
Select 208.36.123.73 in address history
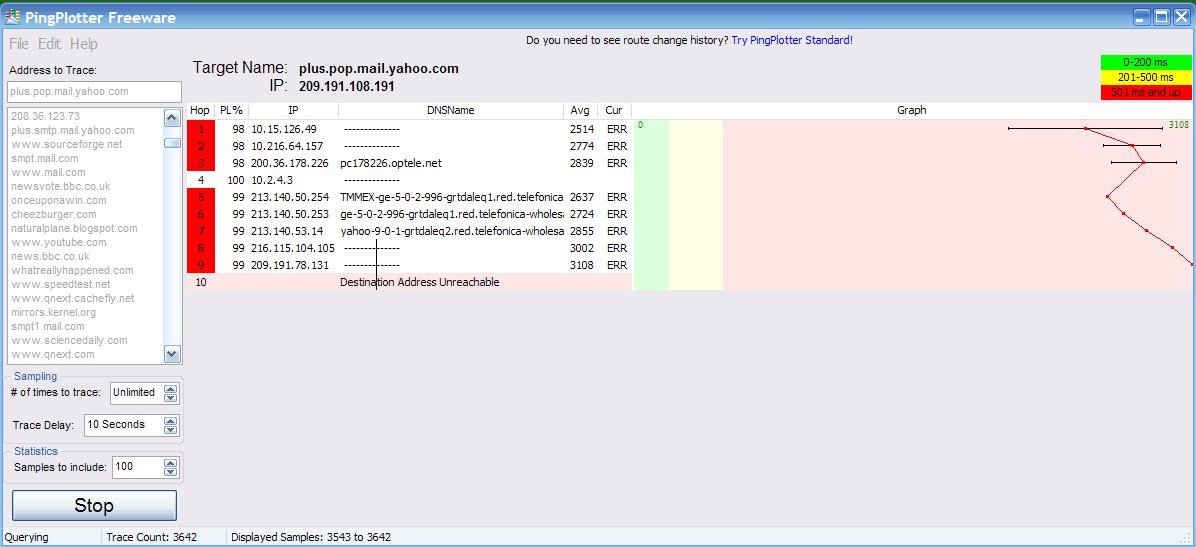pyautogui.click(x=46, y=117)
